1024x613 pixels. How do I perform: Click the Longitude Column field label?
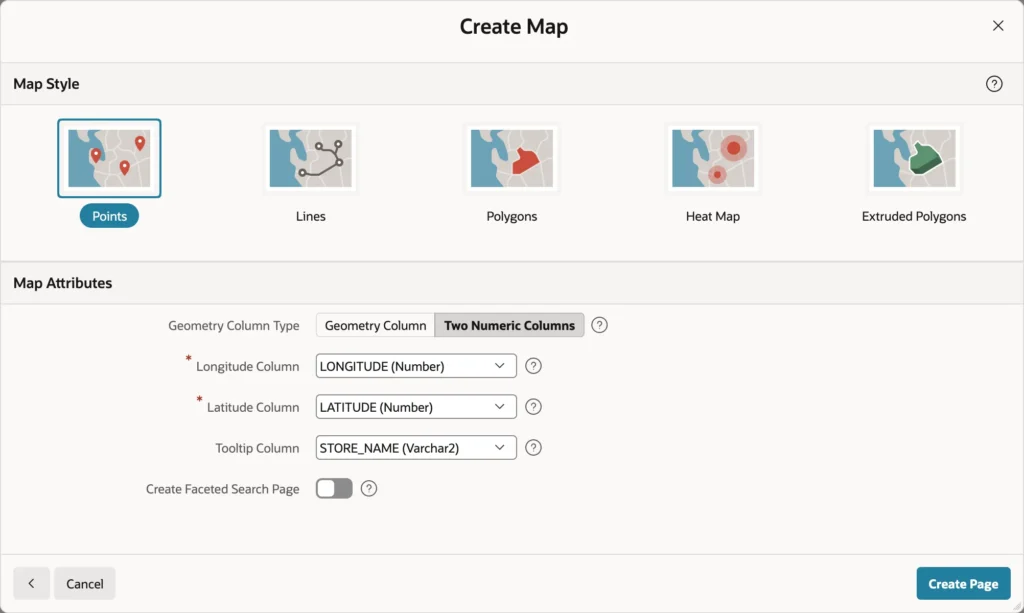[248, 367]
